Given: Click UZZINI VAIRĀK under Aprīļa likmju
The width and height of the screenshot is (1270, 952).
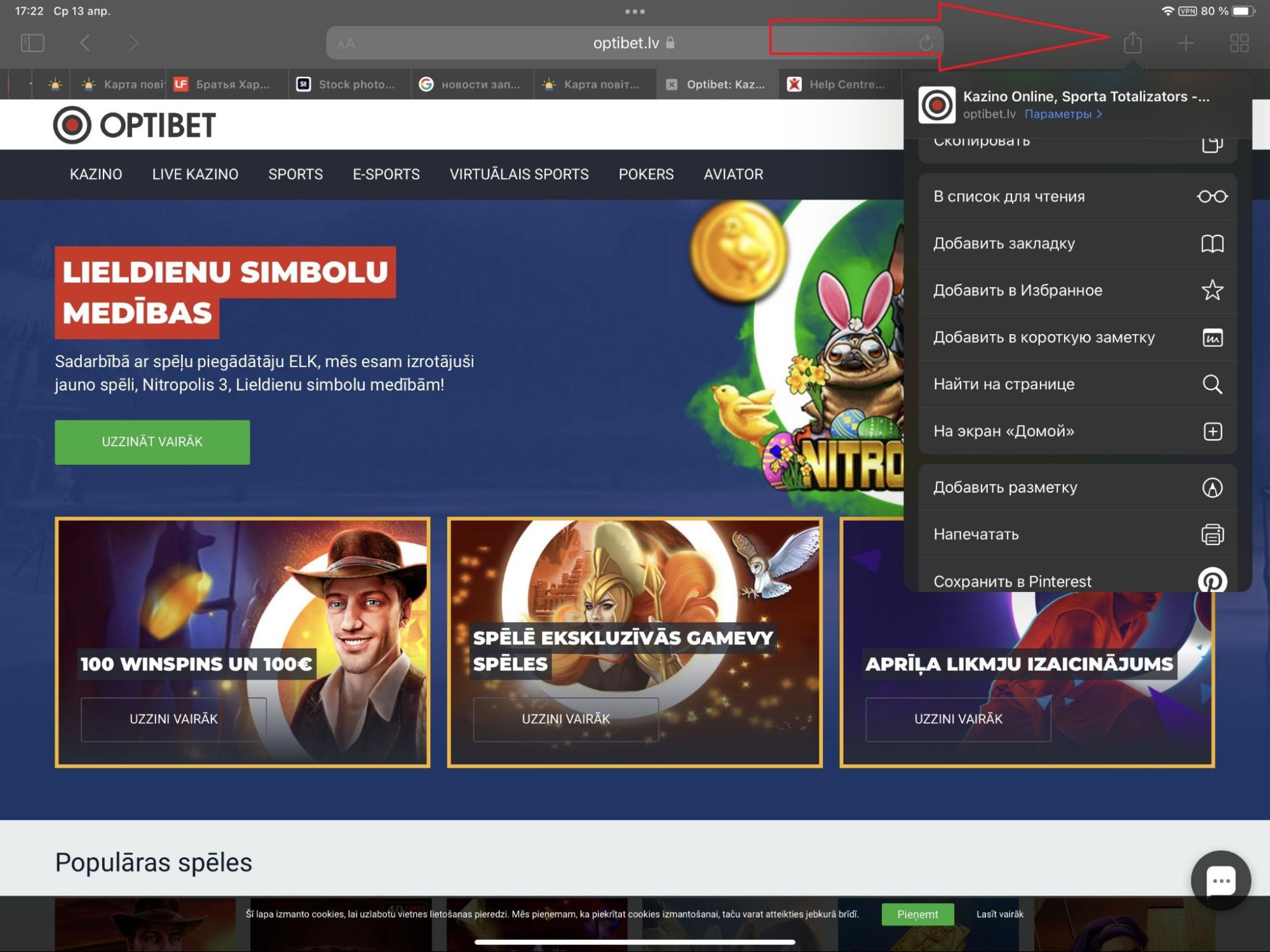Looking at the screenshot, I should [958, 719].
